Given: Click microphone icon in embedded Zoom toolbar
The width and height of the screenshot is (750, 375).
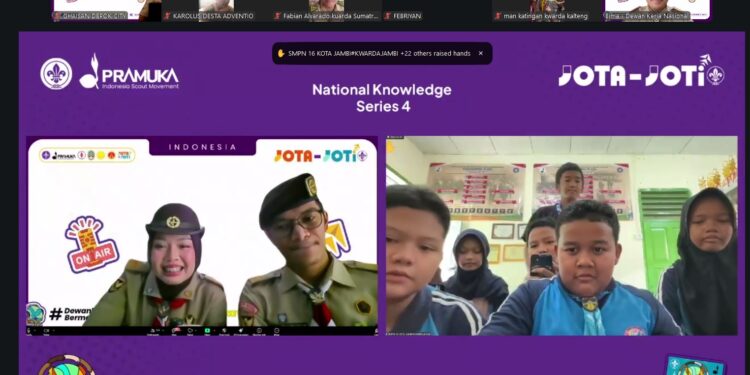Looking at the screenshot, I should click(x=29, y=331).
